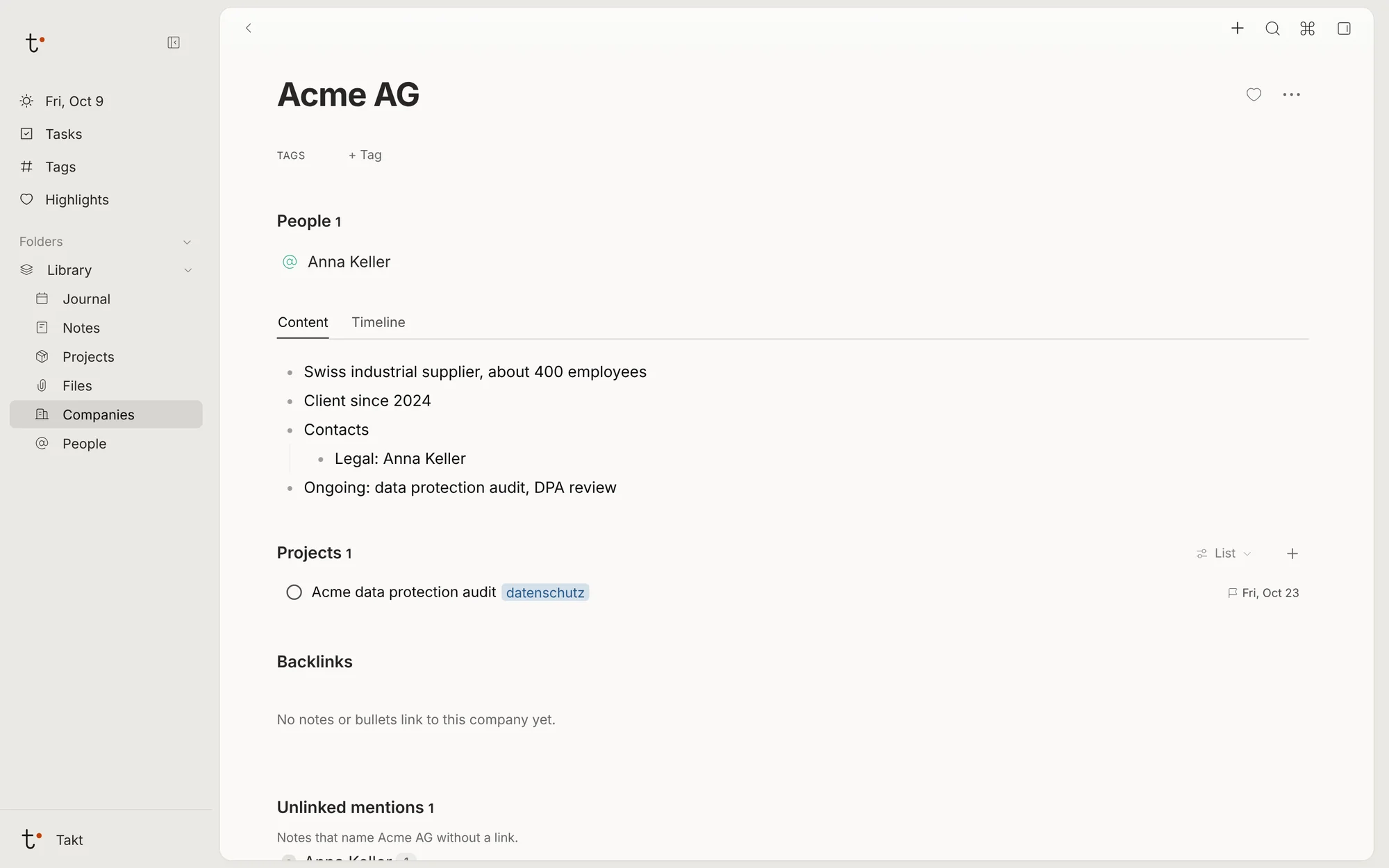
Task: Open the List view dropdown
Action: coord(1224,553)
